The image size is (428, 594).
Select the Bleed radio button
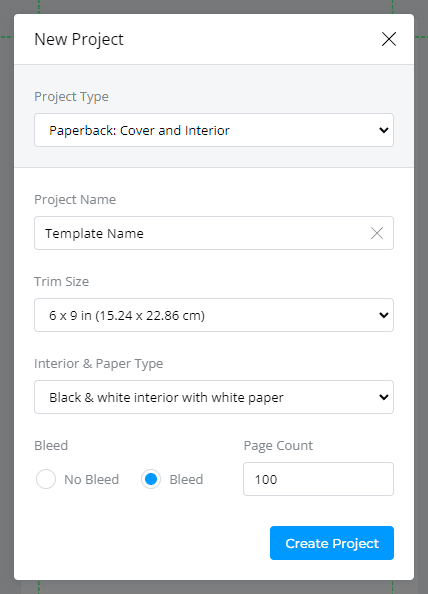(151, 479)
